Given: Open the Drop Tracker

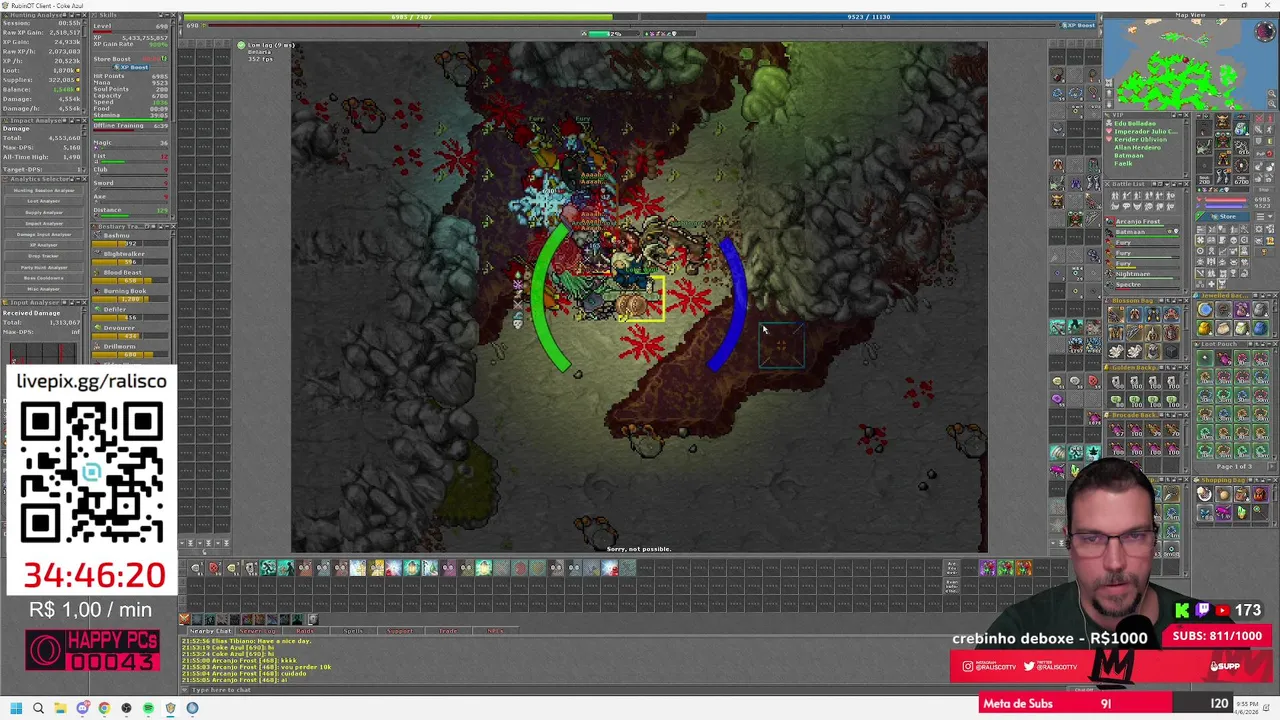Looking at the screenshot, I should [44, 256].
